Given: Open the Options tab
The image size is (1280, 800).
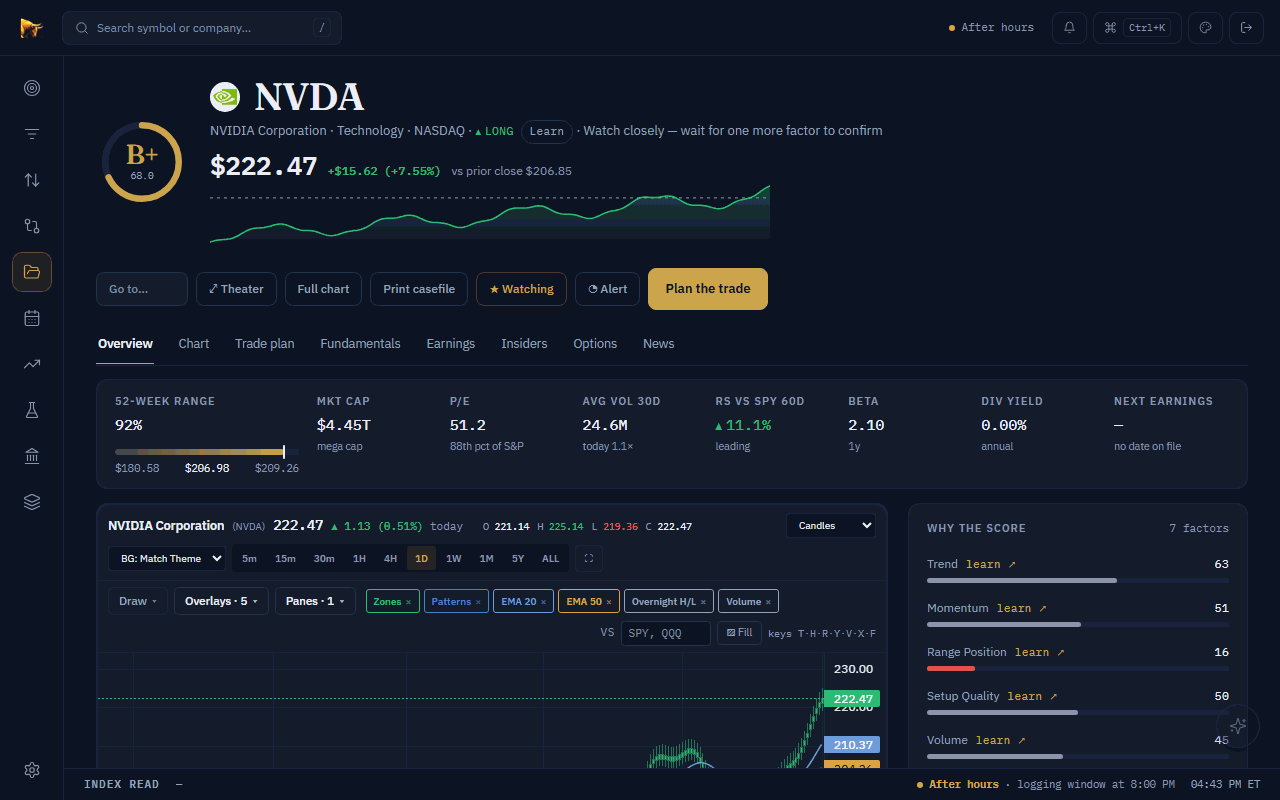Looking at the screenshot, I should point(595,343).
